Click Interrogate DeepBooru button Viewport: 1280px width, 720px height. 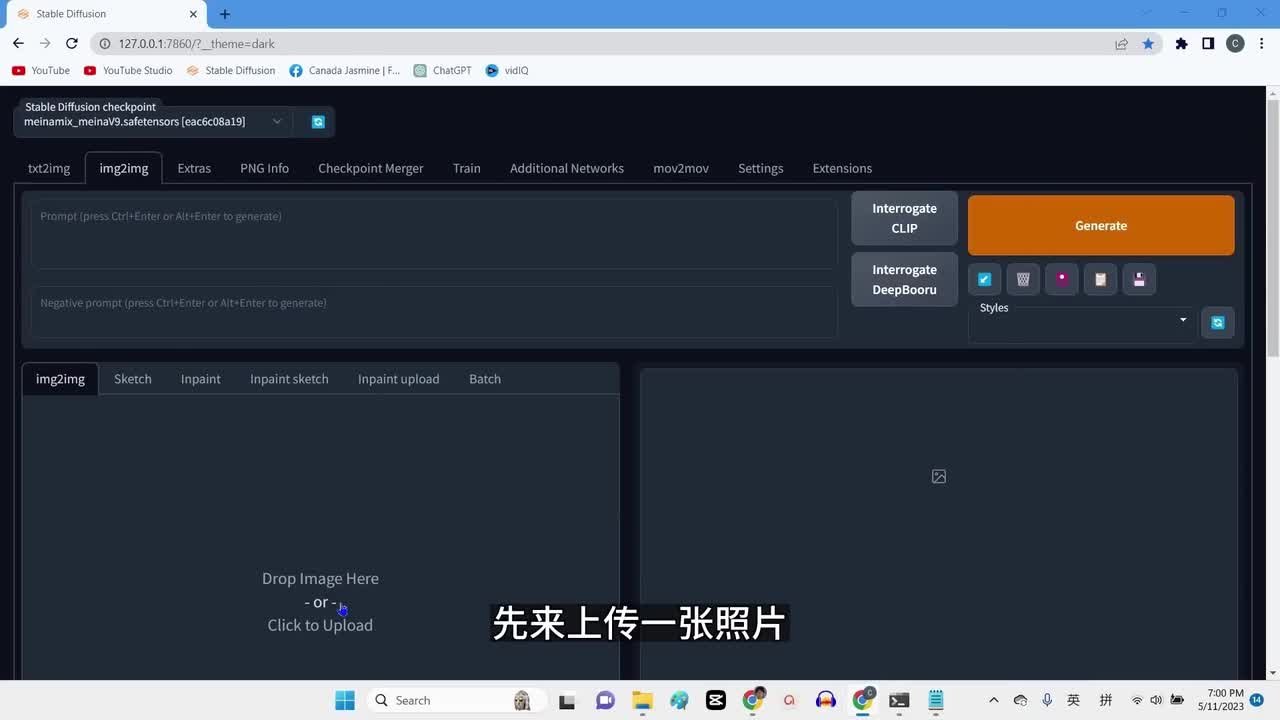(x=904, y=280)
